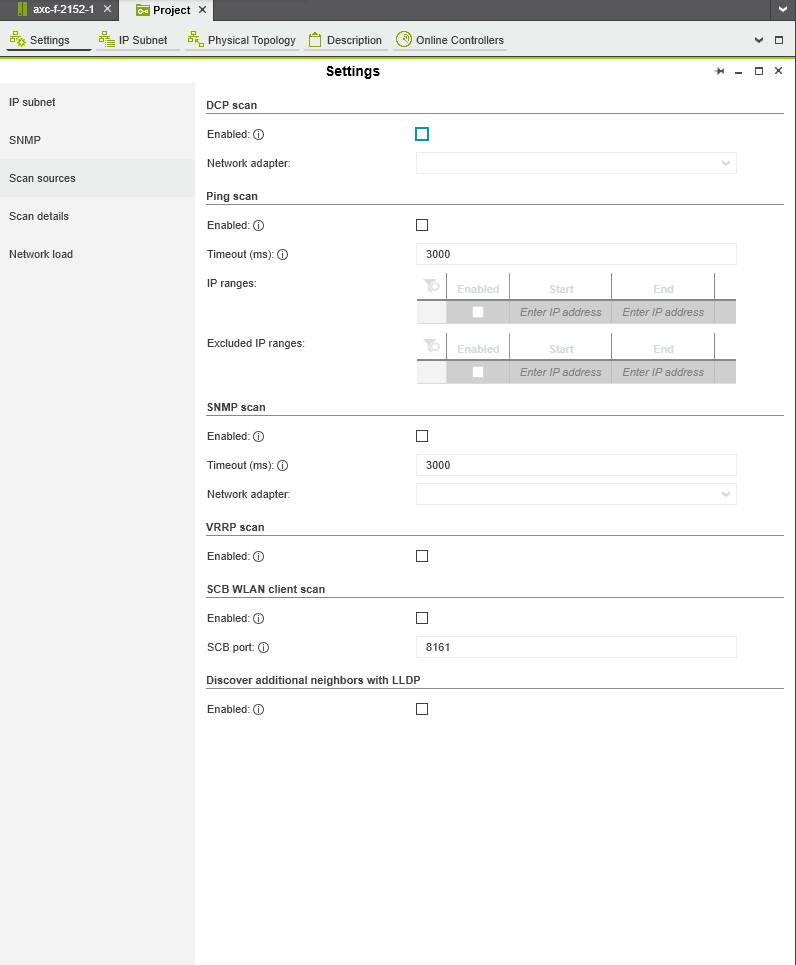Click the IP Subnet tab icon

107,40
